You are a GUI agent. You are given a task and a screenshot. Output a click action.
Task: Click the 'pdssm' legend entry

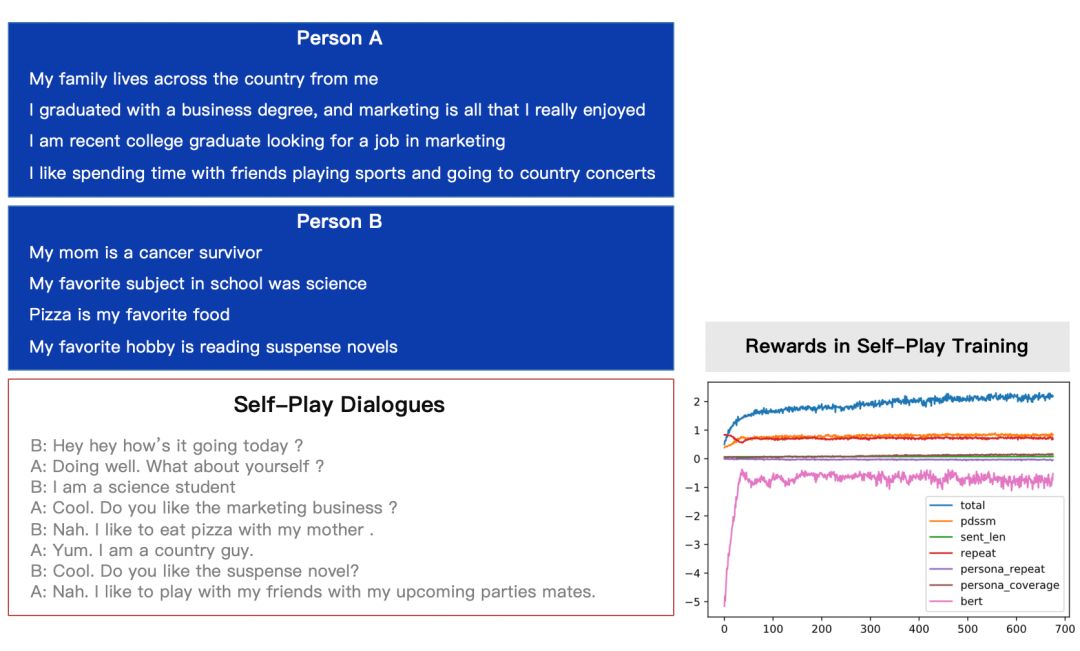tap(962, 521)
